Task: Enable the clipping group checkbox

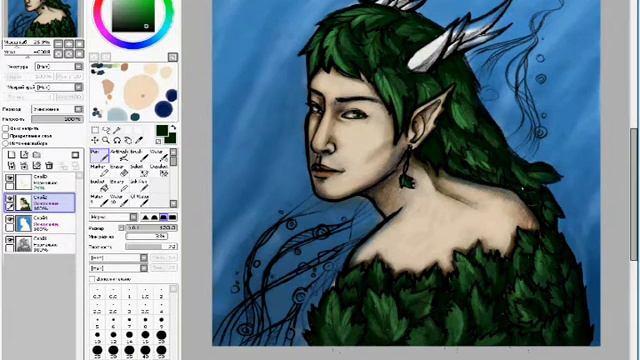Action: [6, 136]
